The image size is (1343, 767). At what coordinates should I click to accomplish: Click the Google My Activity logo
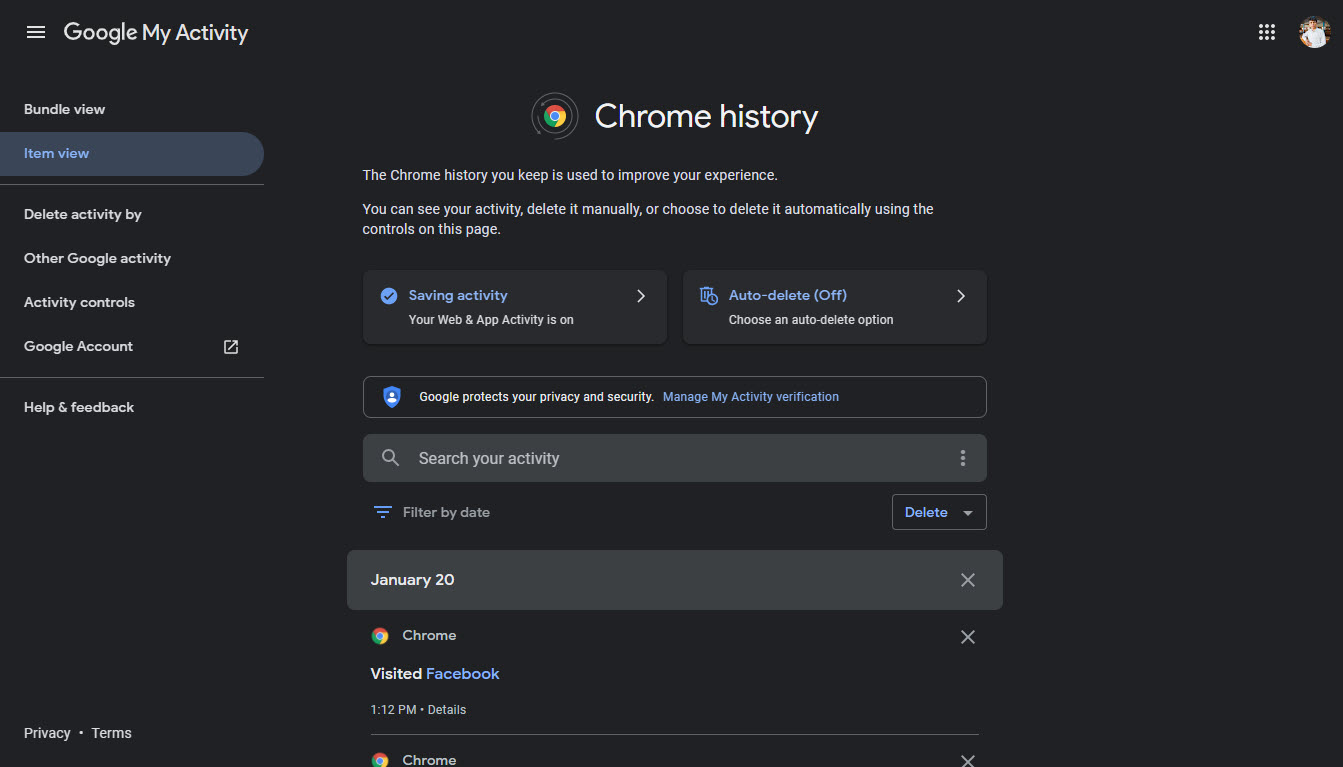pyautogui.click(x=156, y=32)
